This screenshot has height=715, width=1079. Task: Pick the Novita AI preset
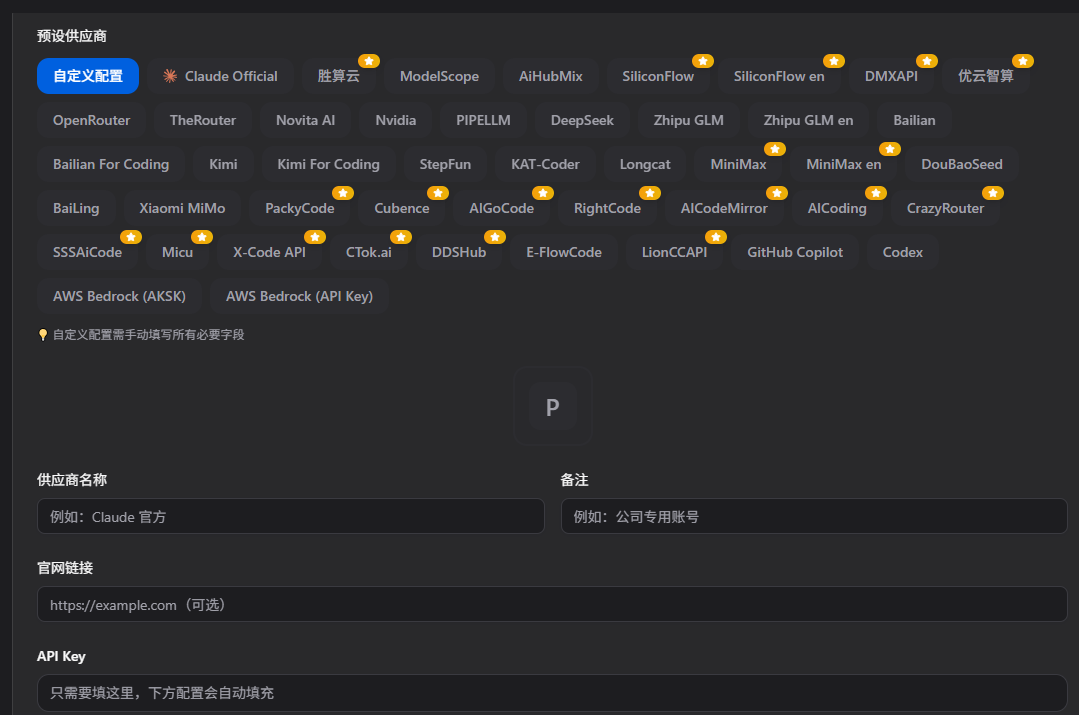coord(306,120)
